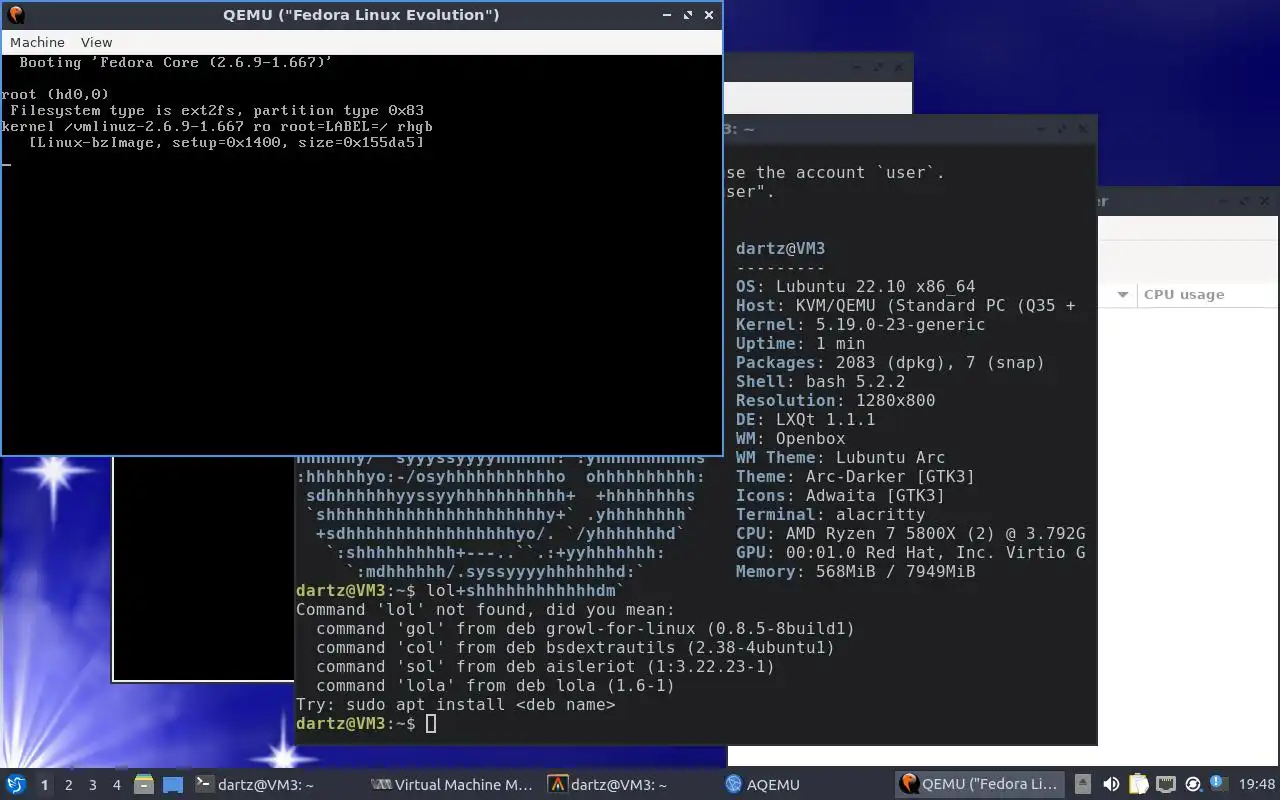Select the QEMU Fedora taskbar entry
The width and height of the screenshot is (1280, 800).
point(981,785)
